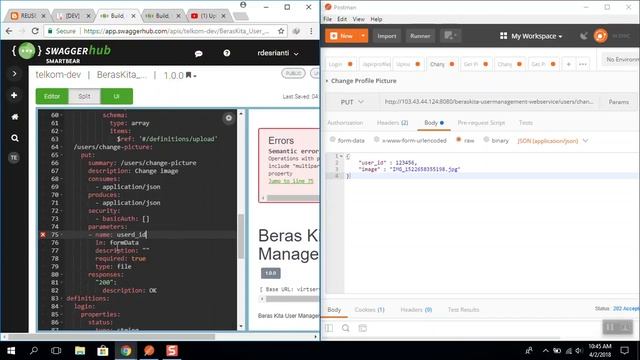Open the Postman Edit menu
The width and height of the screenshot is (640, 360).
(x=342, y=19)
